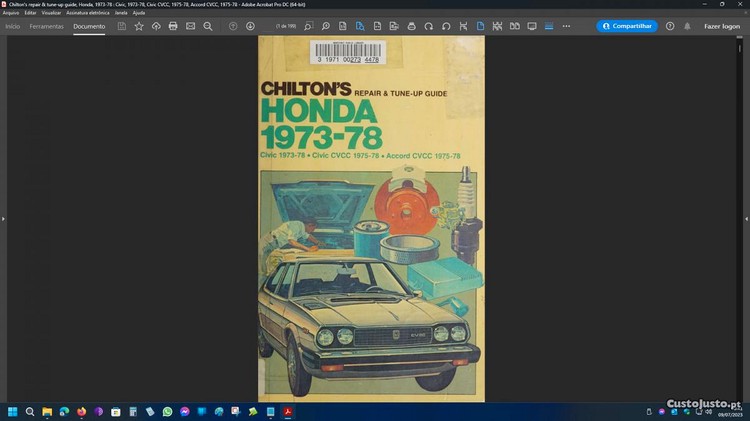Print the document using printer icon

coord(173,26)
